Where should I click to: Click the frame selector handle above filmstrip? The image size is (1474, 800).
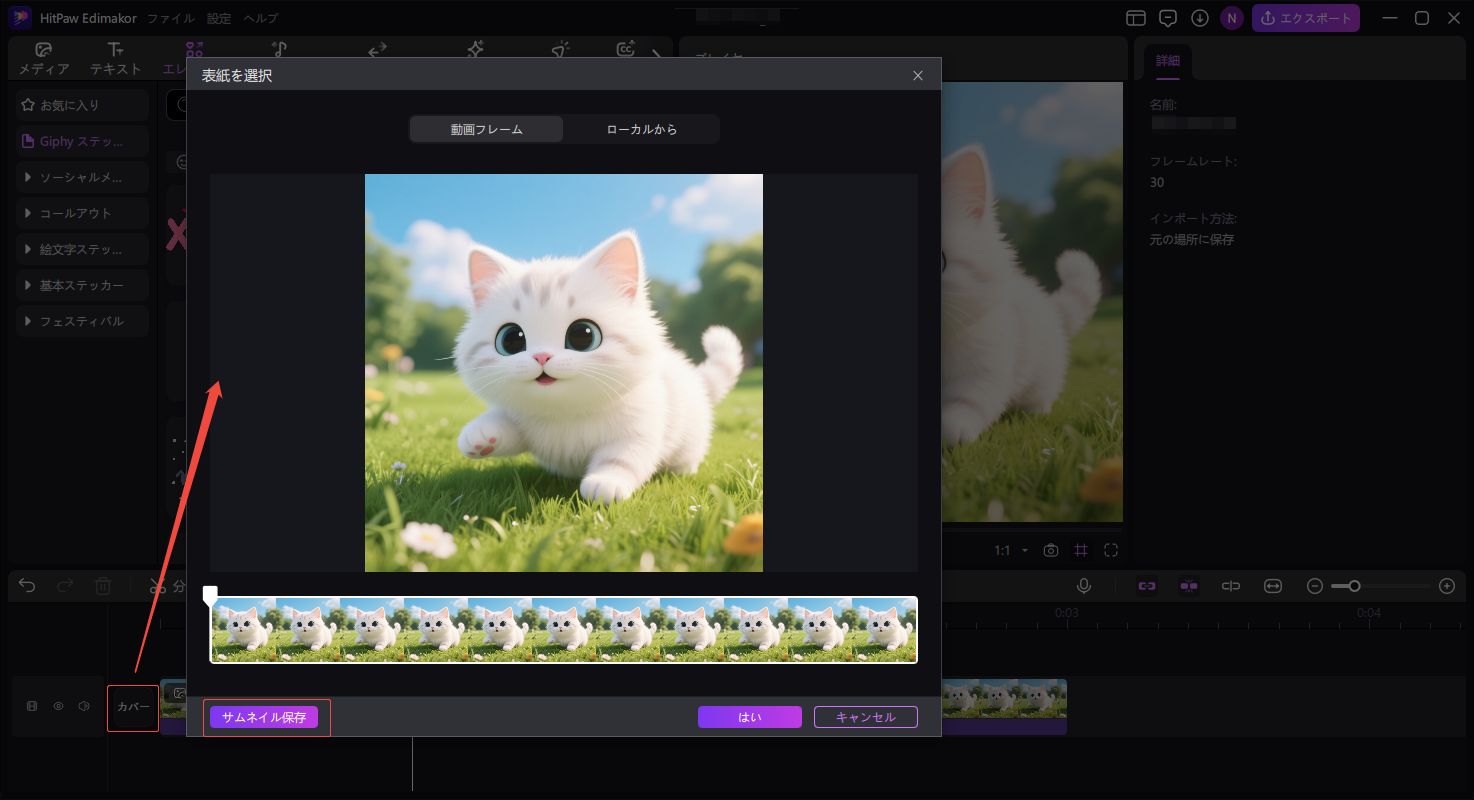tap(210, 596)
